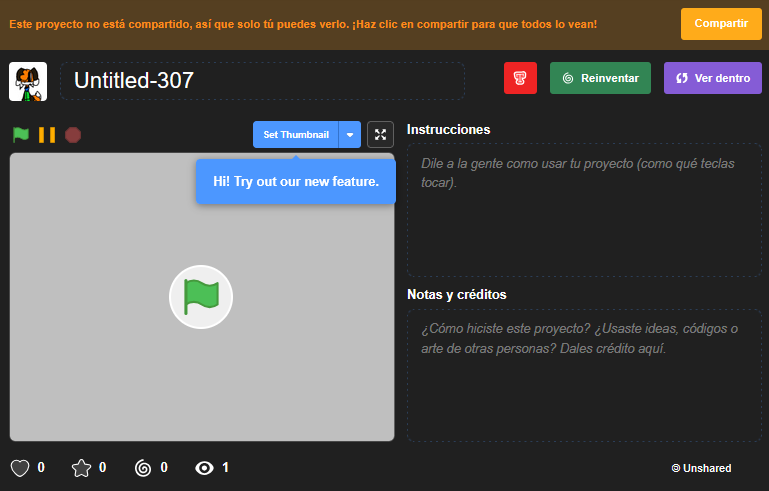This screenshot has height=491, width=769.
Task: Expand the Set Thumbnail dropdown arrow
Action: coord(350,134)
